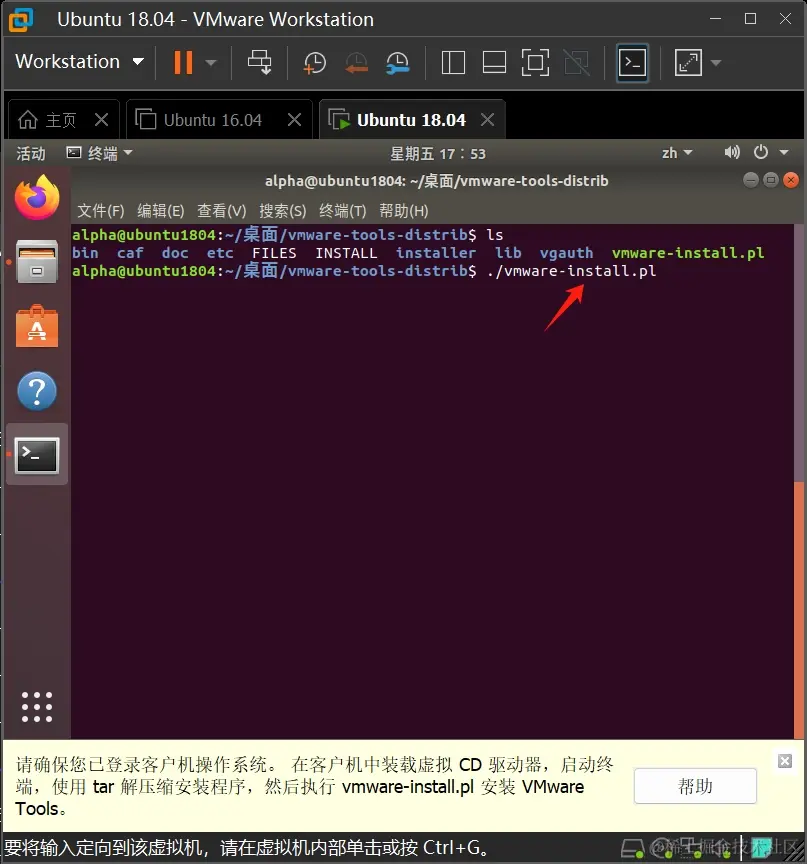Open the 搜索(S) terminal menu
This screenshot has height=864, width=807.
(283, 210)
